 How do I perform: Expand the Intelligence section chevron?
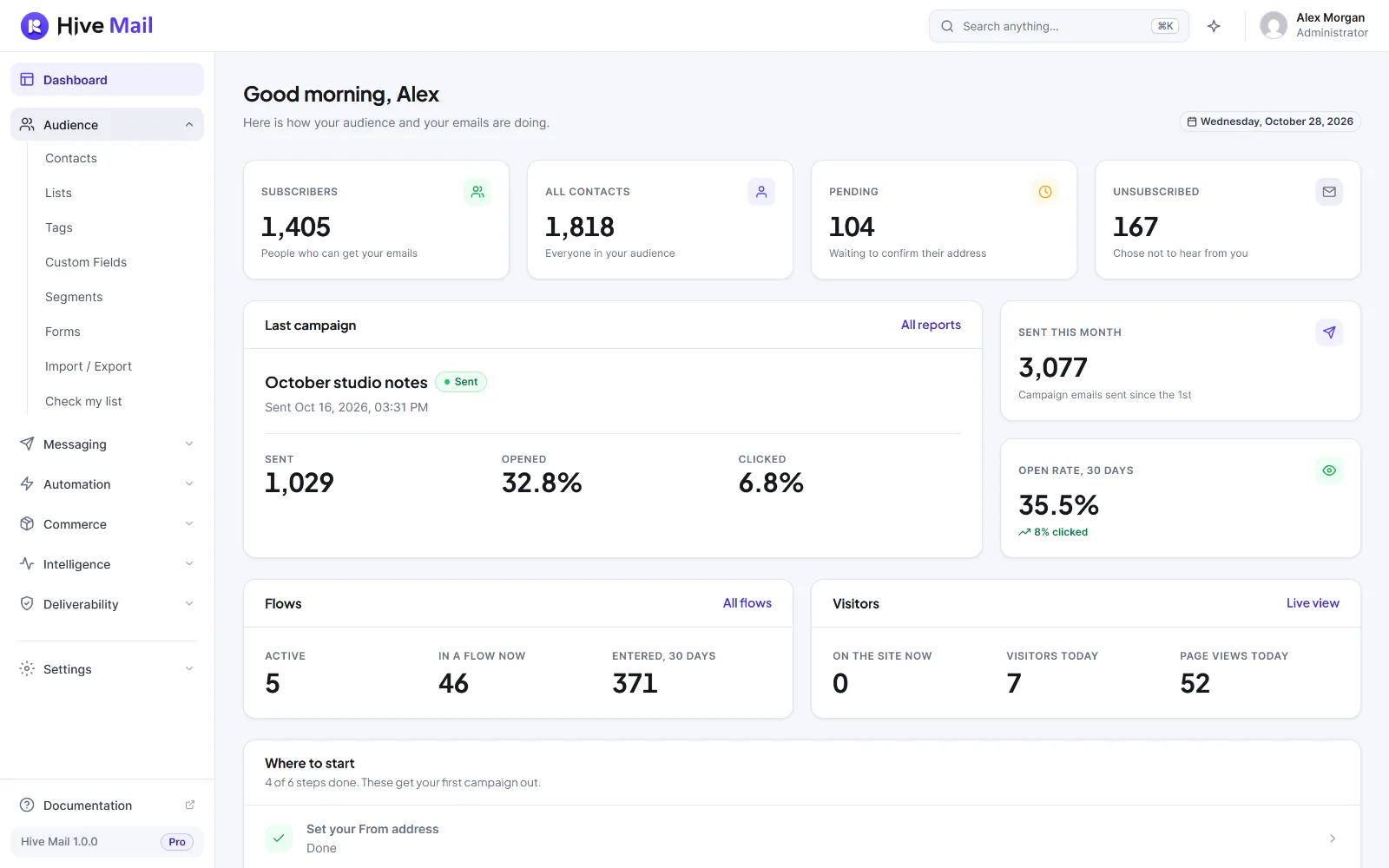point(189,563)
